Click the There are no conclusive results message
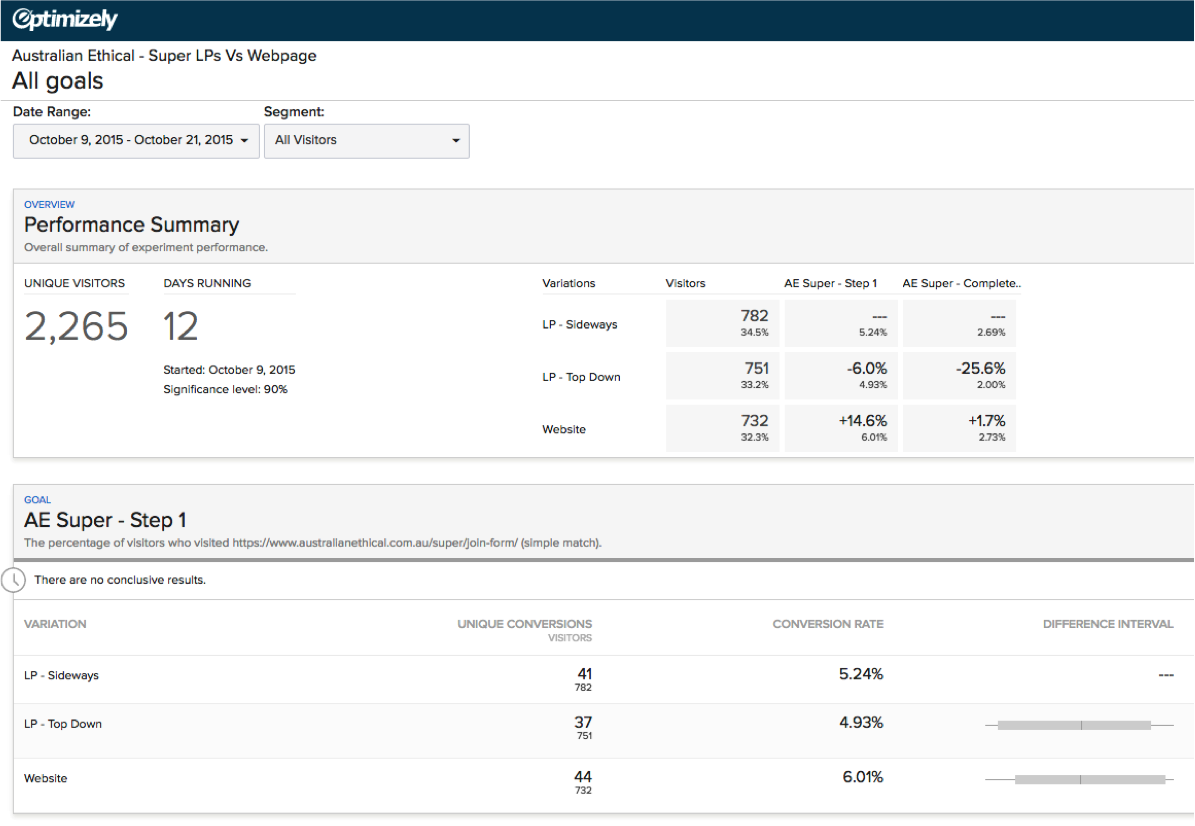Screen dimensions: 1195x826 pos(120,580)
